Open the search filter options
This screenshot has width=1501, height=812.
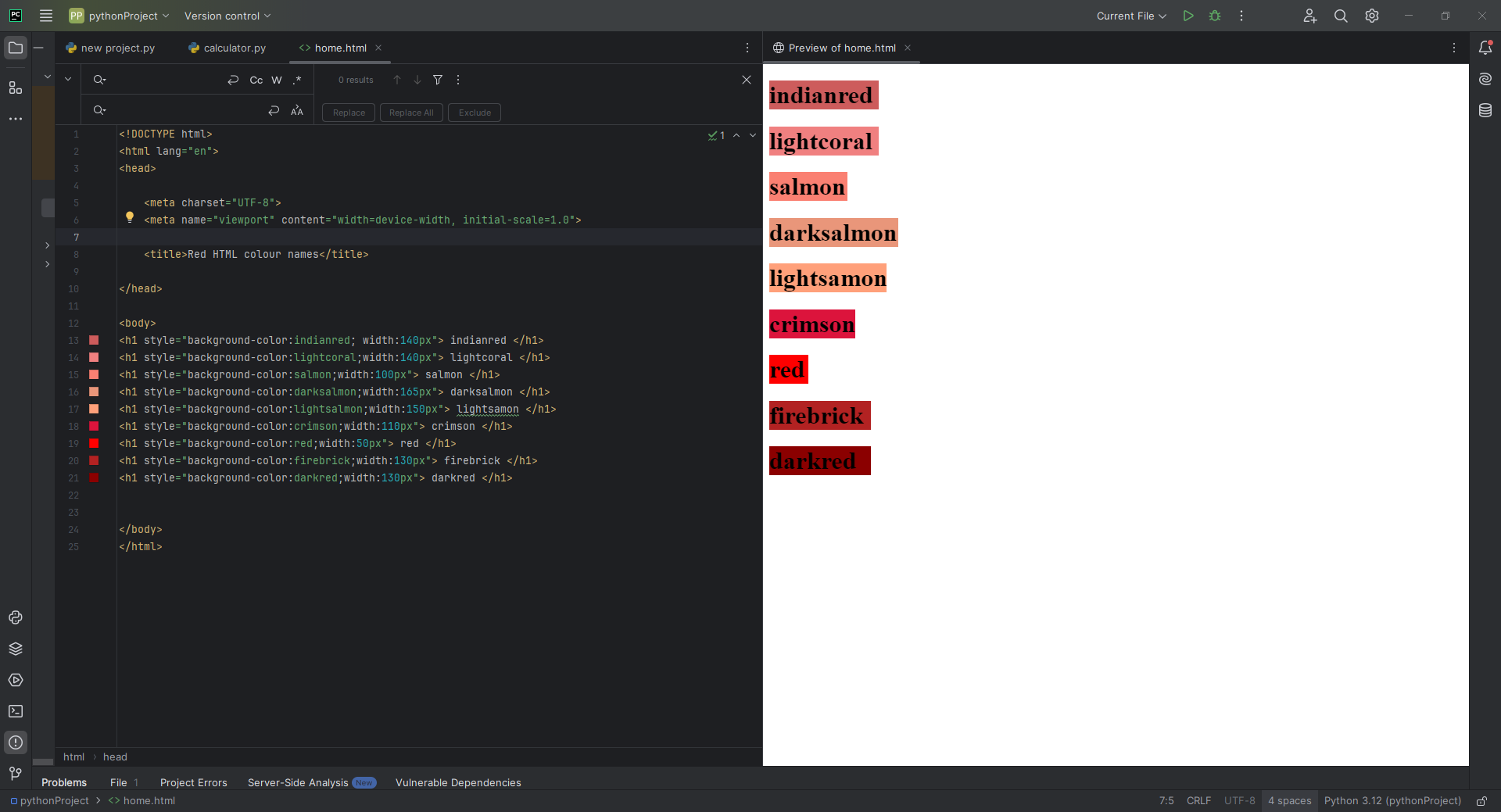pyautogui.click(x=438, y=80)
